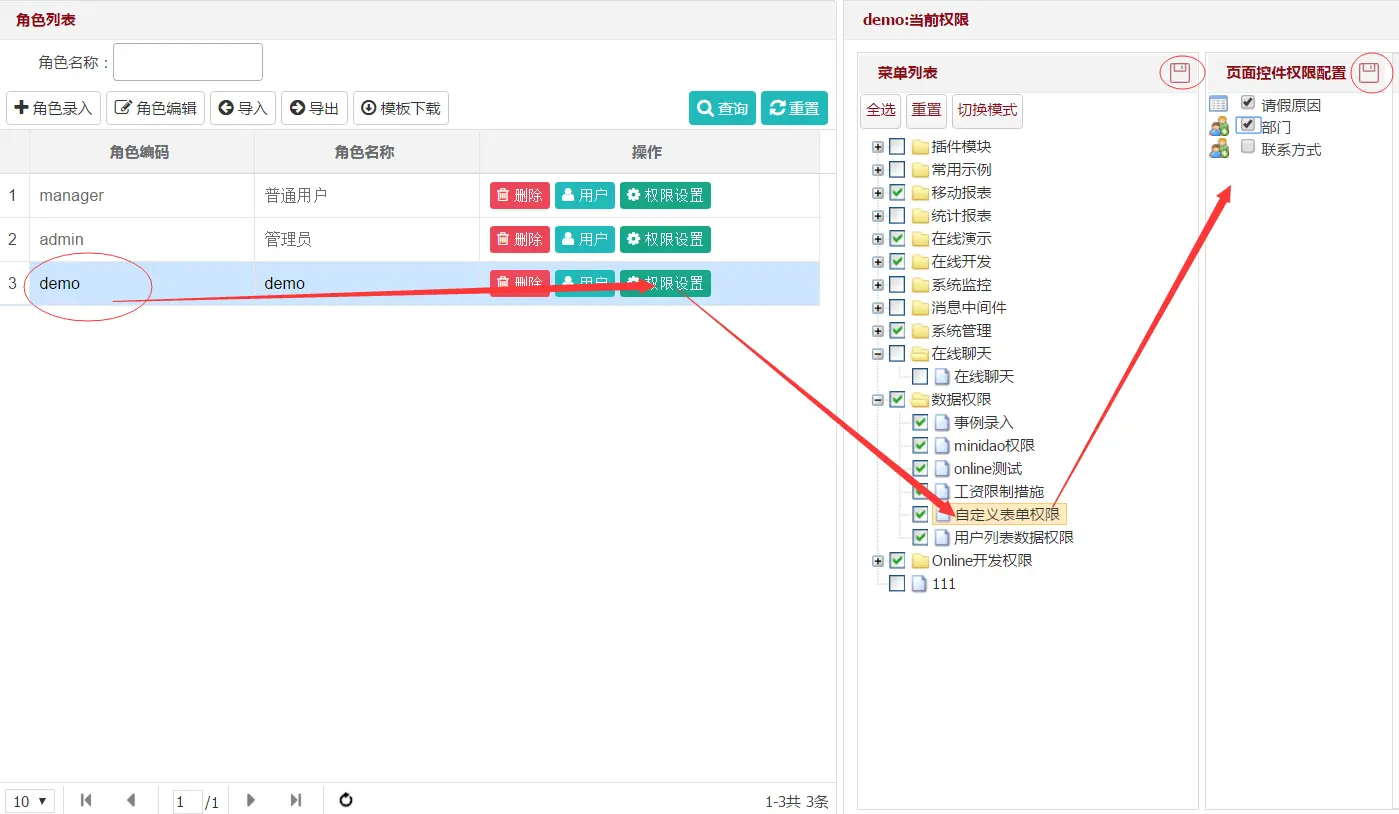This screenshot has height=814, width=1399.
Task: Click the page number input field
Action: (x=187, y=801)
